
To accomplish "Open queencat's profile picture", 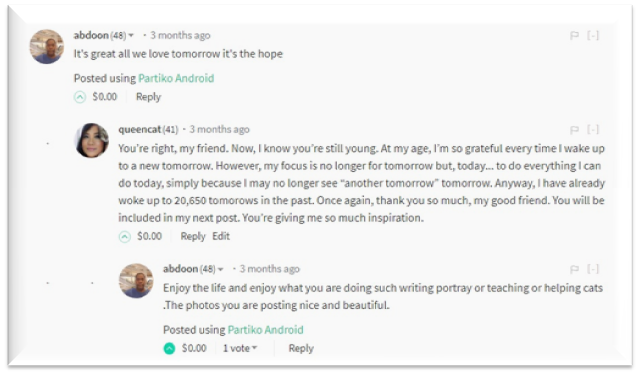I will (91, 140).
